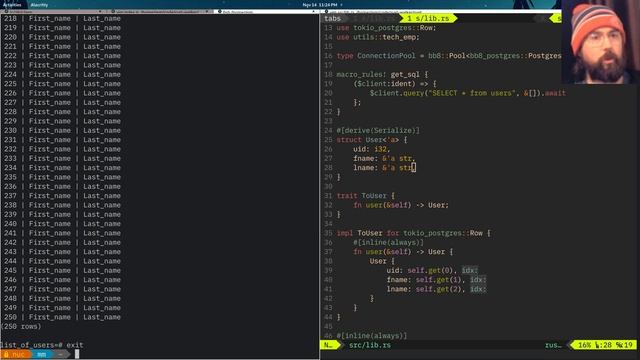Click 'uid: i32,' on line 26

(372, 149)
